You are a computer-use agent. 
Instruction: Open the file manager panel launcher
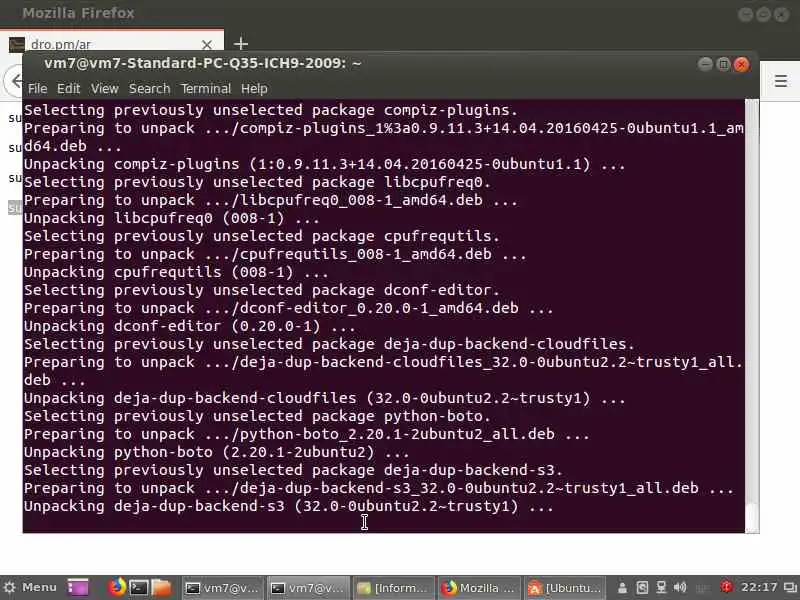coord(161,588)
